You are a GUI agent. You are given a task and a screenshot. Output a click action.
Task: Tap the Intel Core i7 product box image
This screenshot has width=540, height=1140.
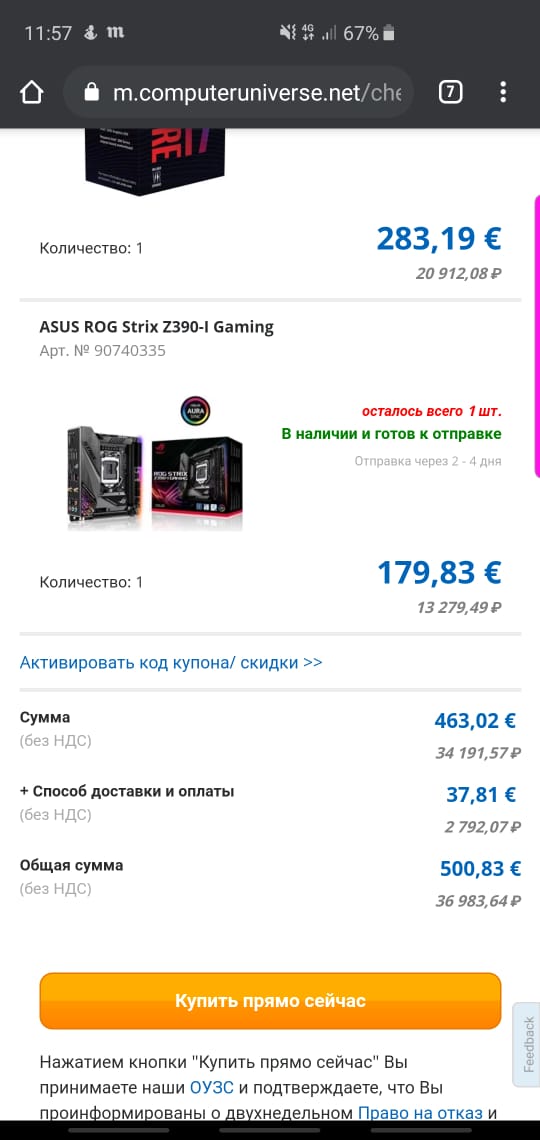[156, 161]
